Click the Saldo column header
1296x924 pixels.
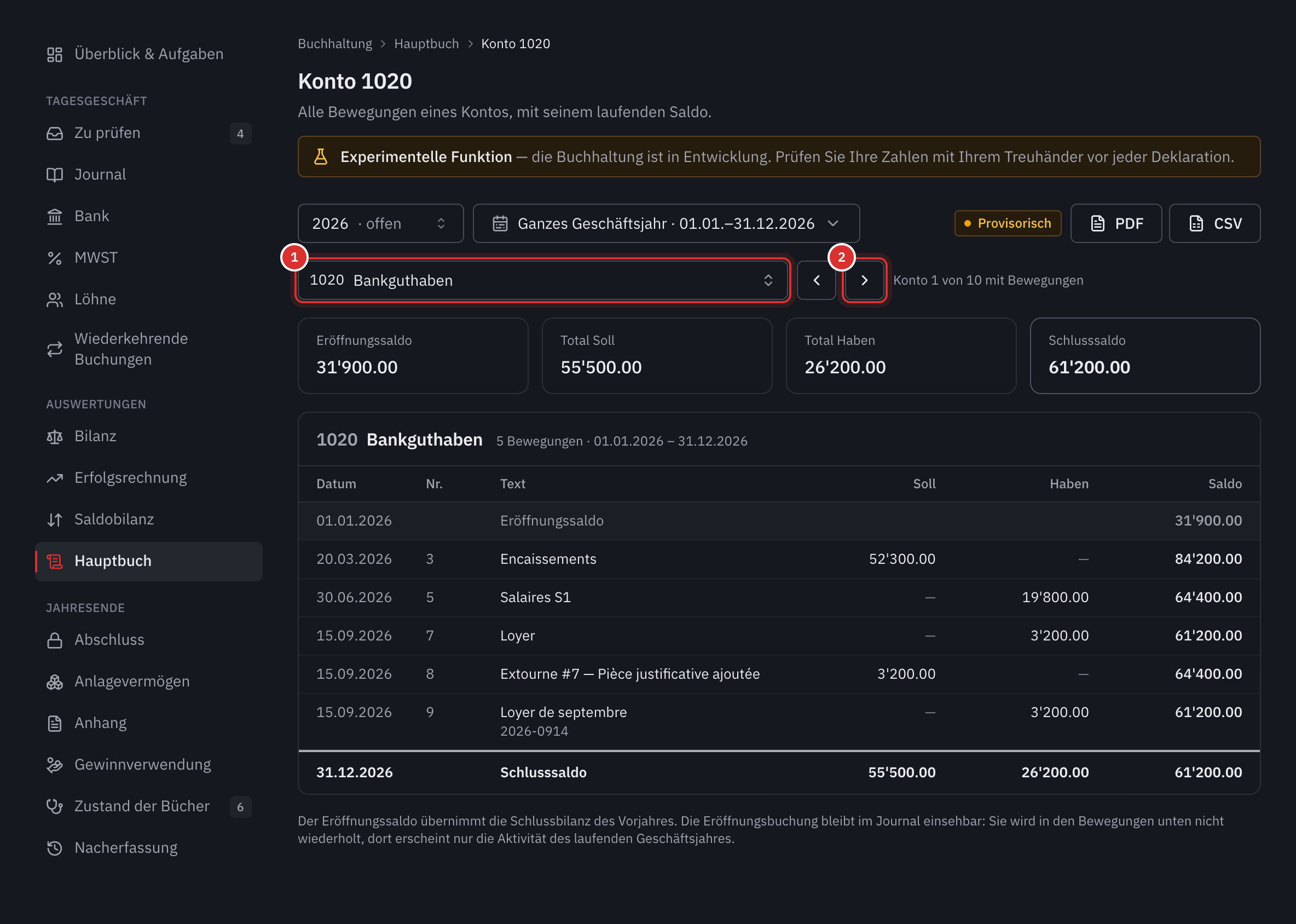1224,483
